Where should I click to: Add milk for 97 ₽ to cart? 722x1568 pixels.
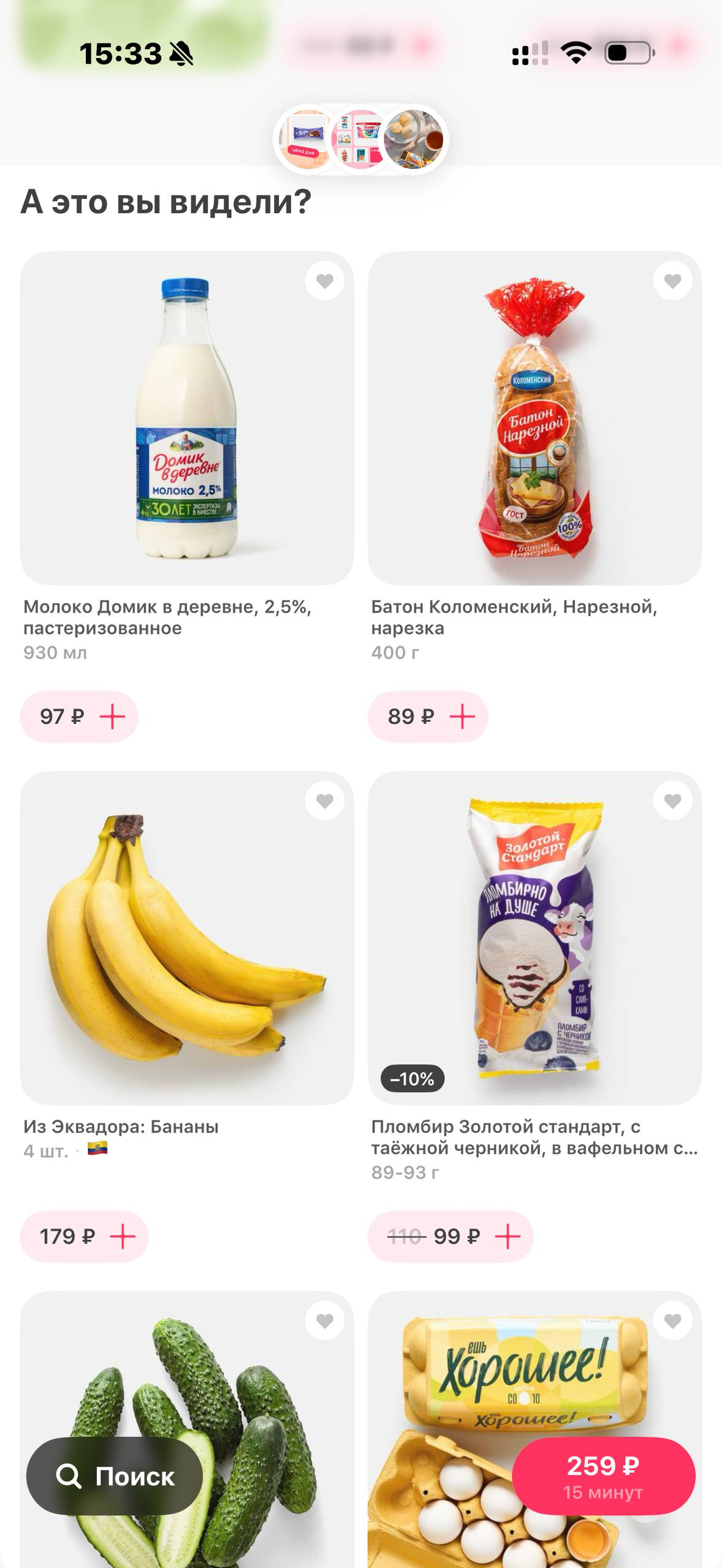79,717
